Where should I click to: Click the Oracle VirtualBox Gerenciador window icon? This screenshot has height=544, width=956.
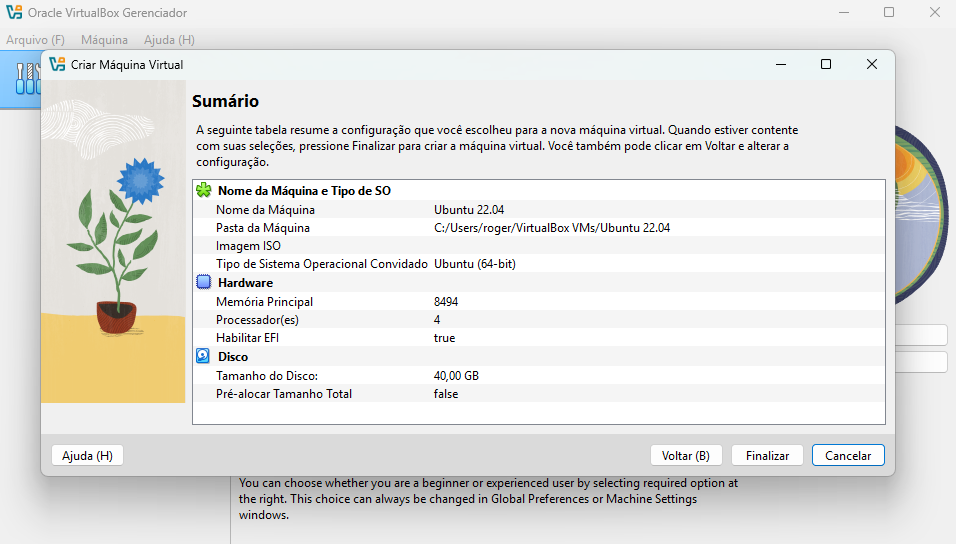click(13, 13)
